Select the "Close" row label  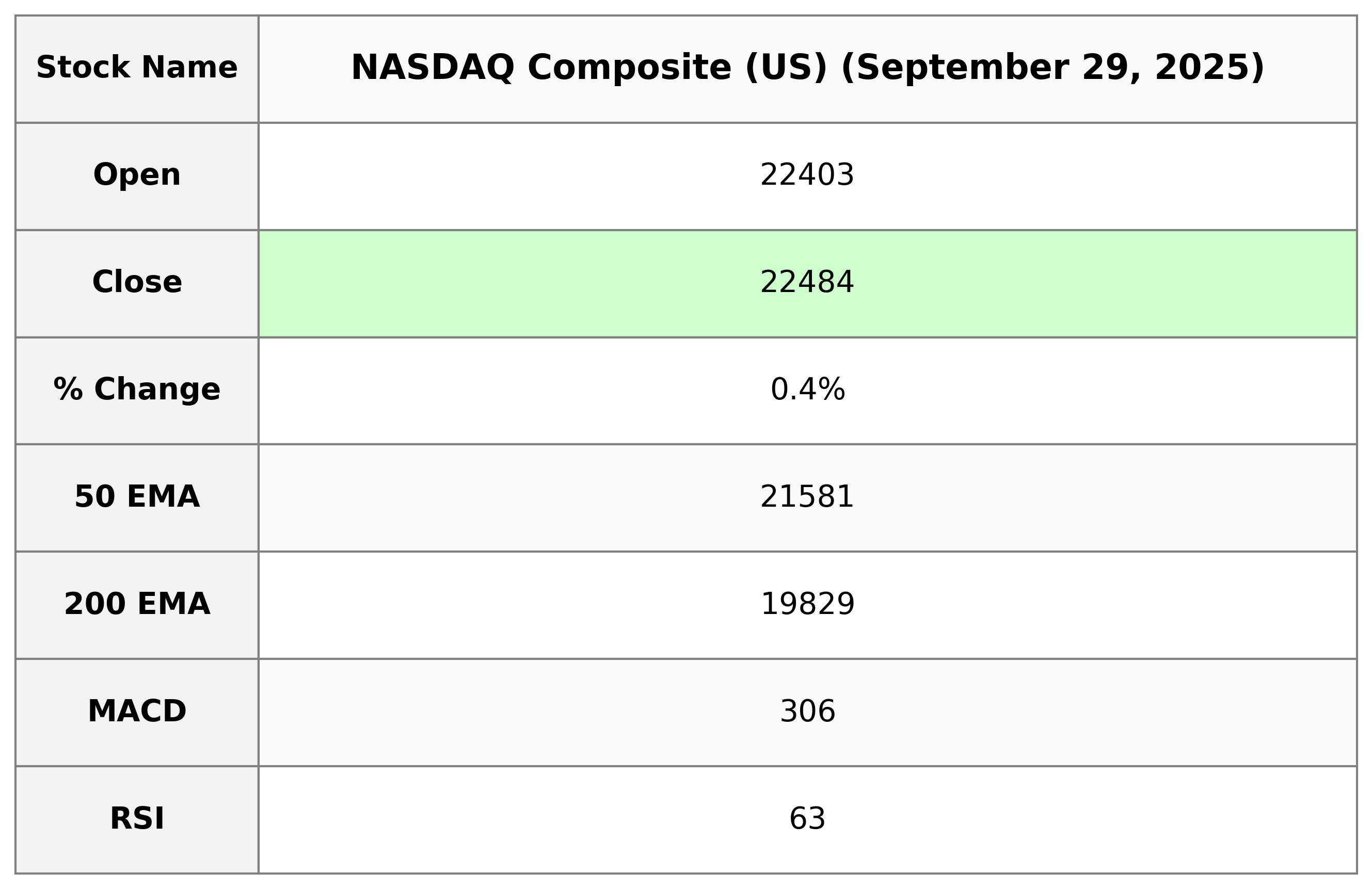pyautogui.click(x=137, y=282)
